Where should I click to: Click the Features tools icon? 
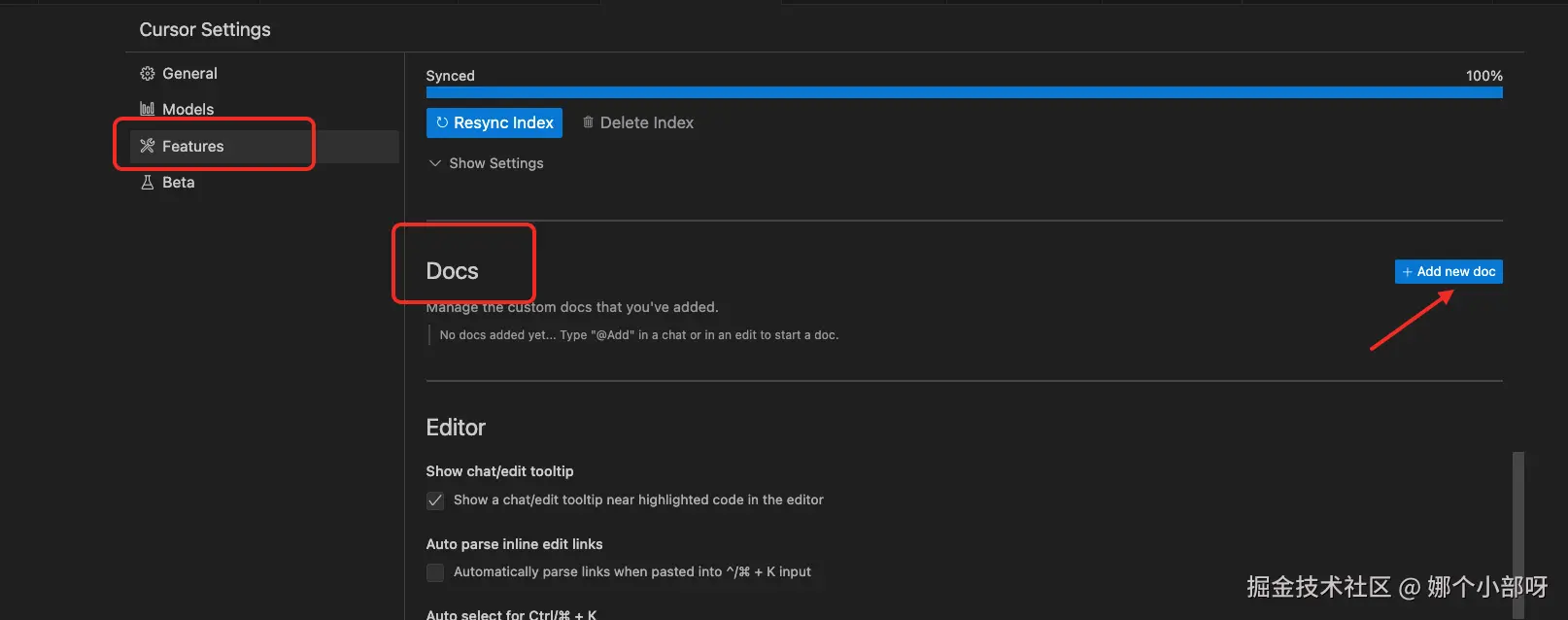(148, 147)
